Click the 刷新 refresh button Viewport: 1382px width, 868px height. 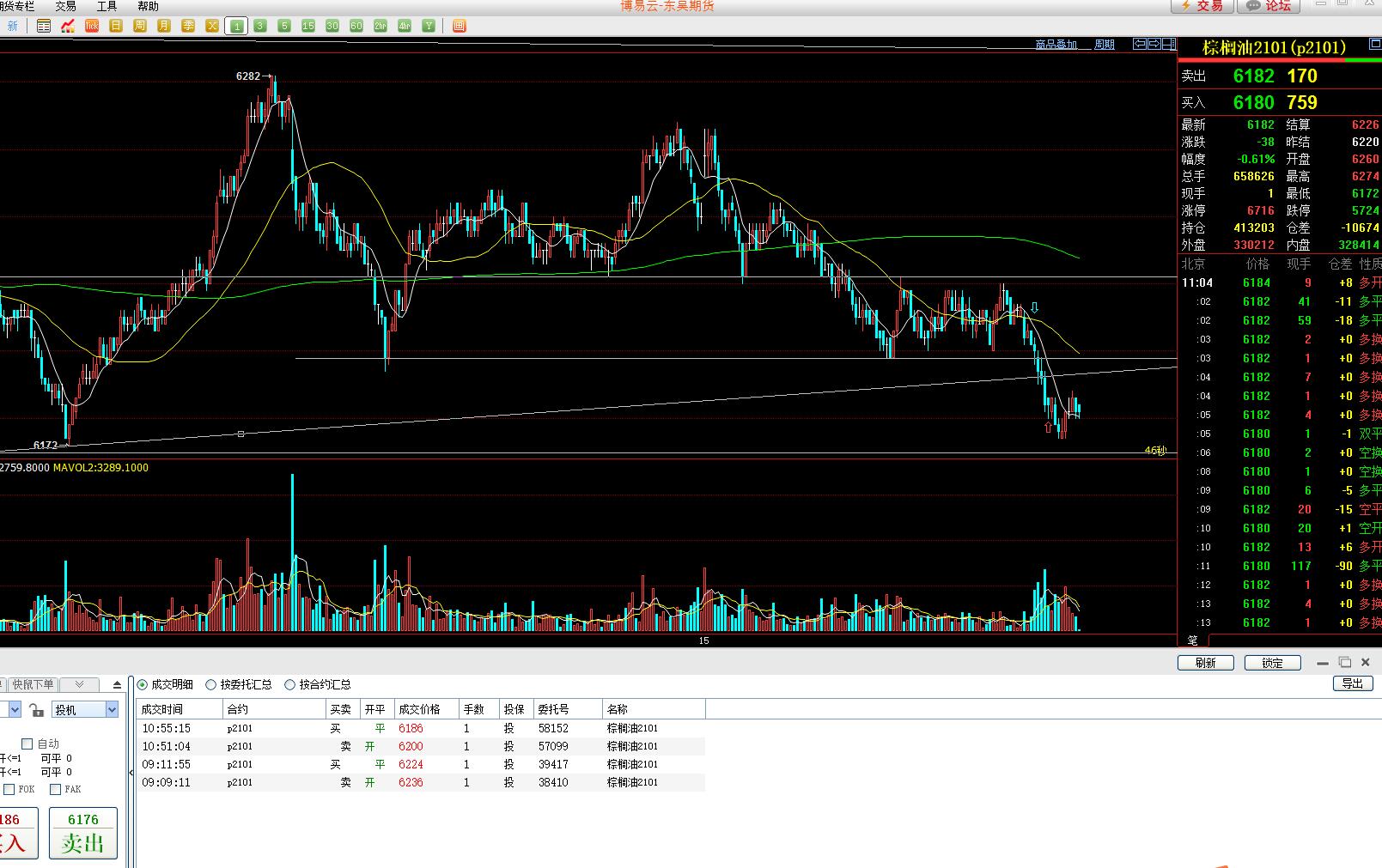pos(1206,663)
